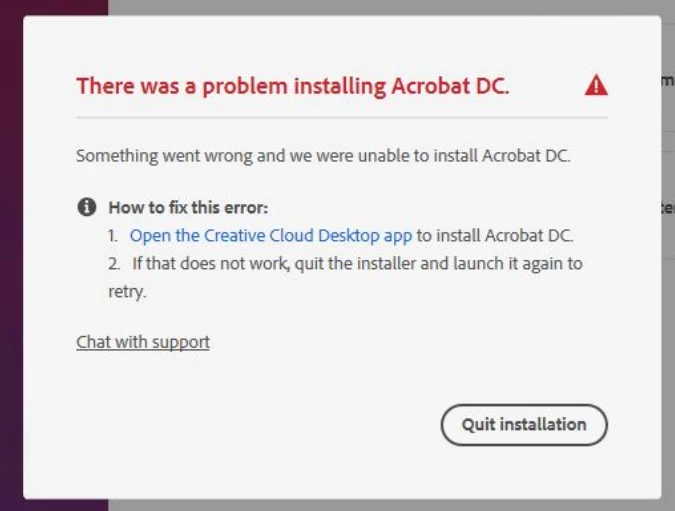Click the cut-off letter m at the right edge

tap(668, 81)
